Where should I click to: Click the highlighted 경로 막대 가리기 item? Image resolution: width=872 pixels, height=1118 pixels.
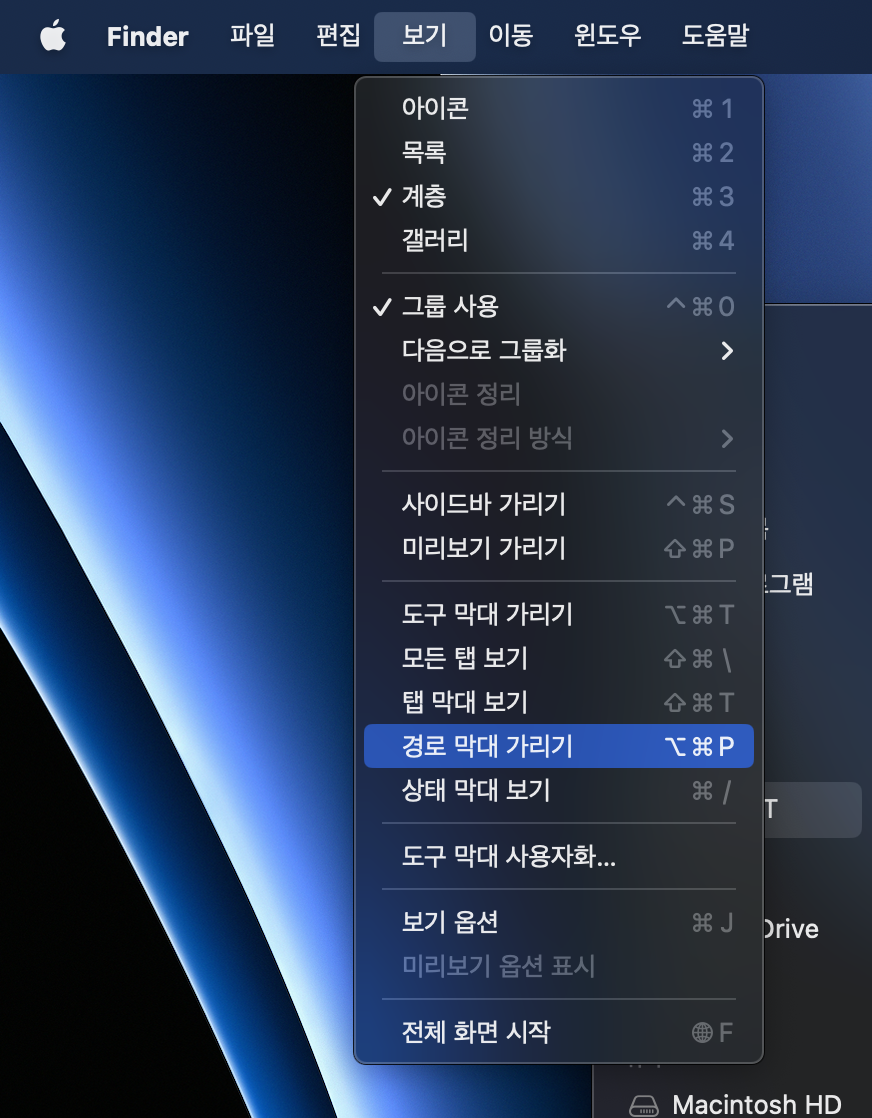click(558, 747)
